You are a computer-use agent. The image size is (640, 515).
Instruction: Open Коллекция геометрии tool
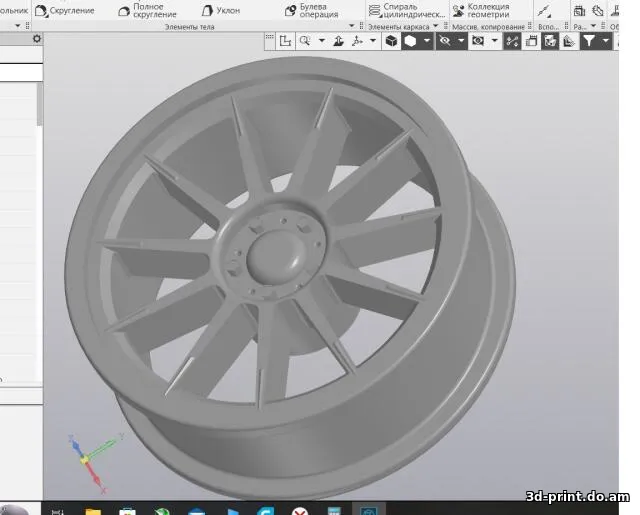coord(482,11)
